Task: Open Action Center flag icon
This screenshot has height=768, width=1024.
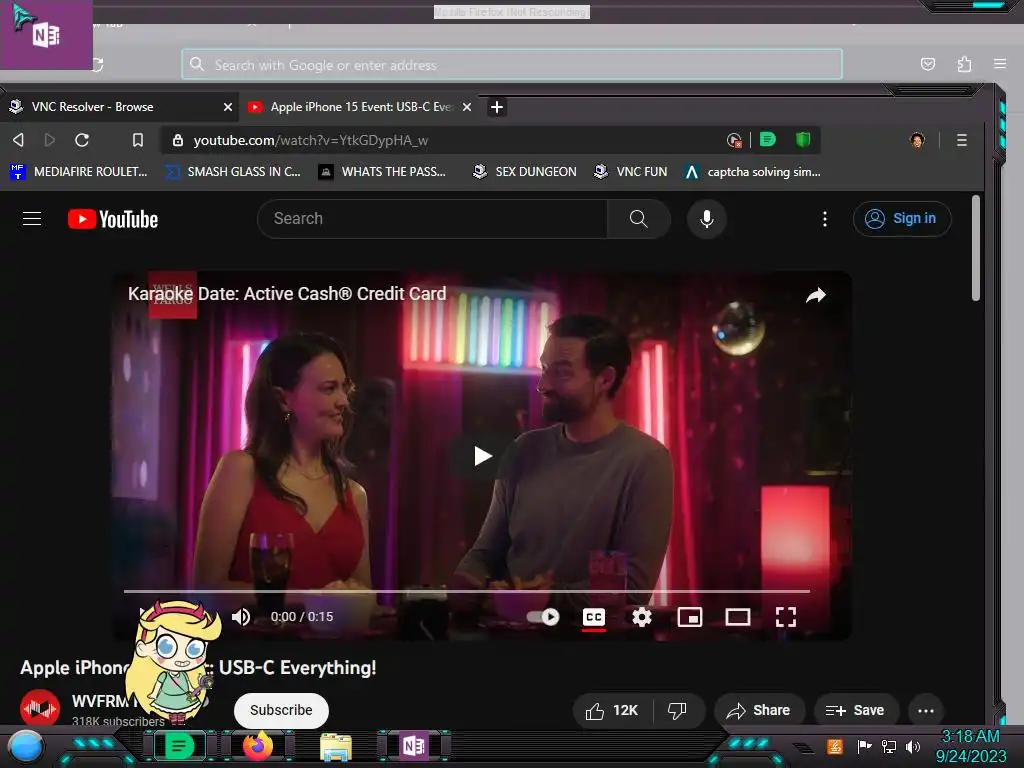Action: click(864, 746)
